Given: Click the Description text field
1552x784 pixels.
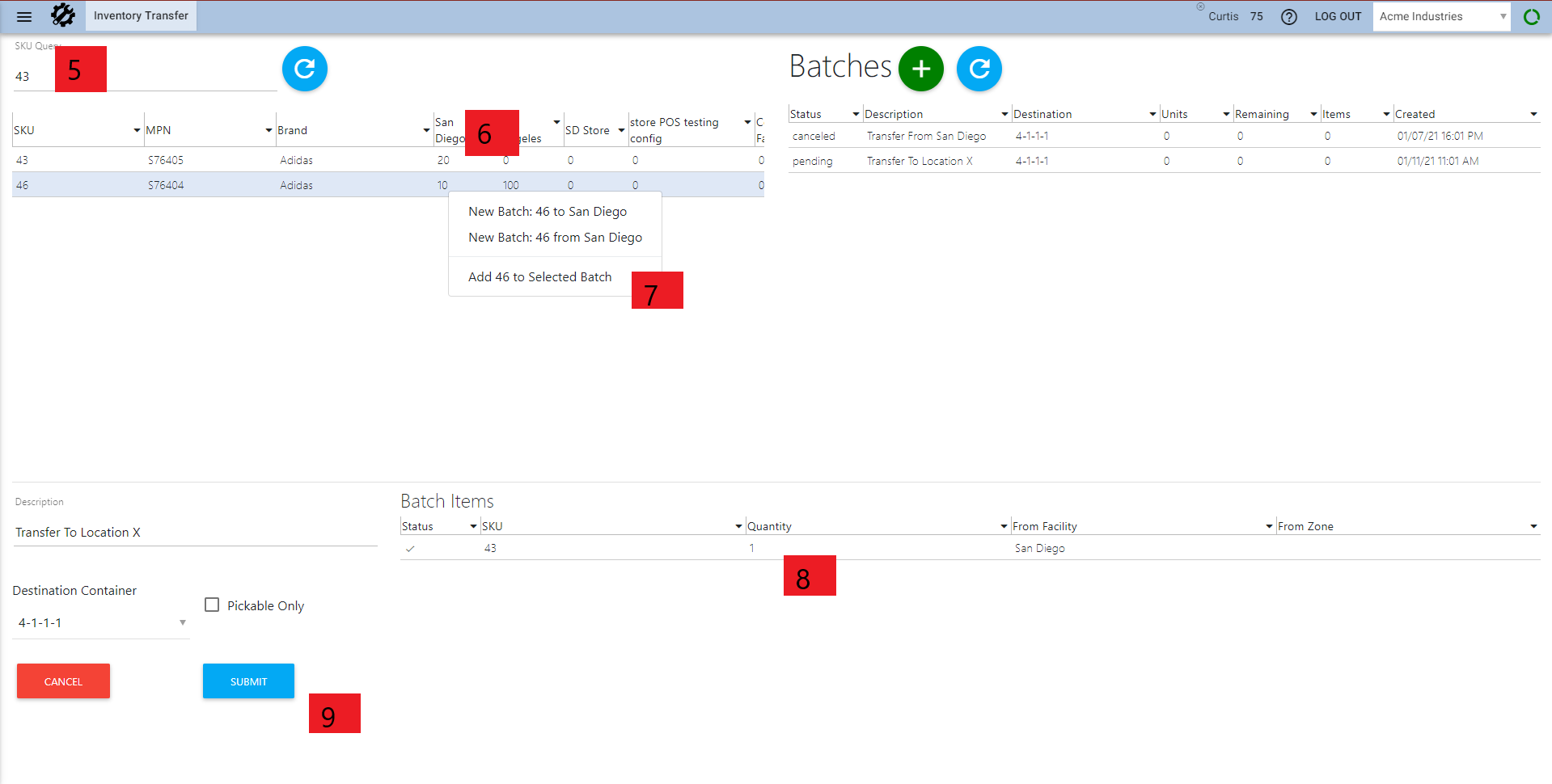Looking at the screenshot, I should 194,532.
